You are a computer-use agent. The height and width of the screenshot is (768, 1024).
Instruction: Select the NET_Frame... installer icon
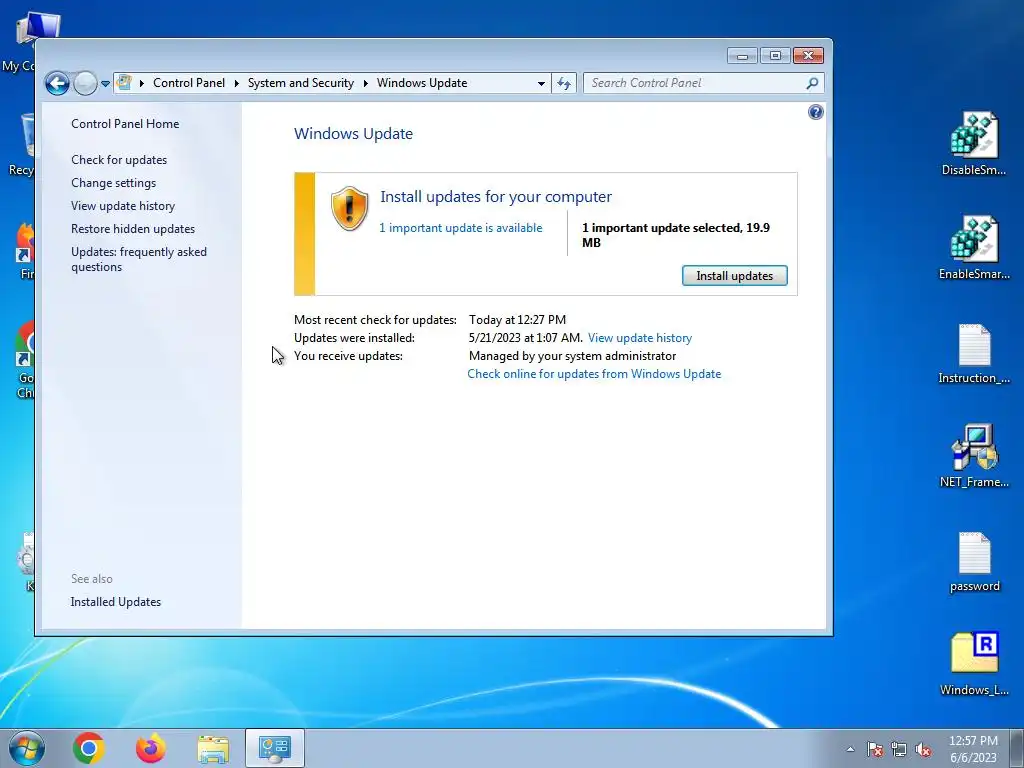(x=974, y=456)
